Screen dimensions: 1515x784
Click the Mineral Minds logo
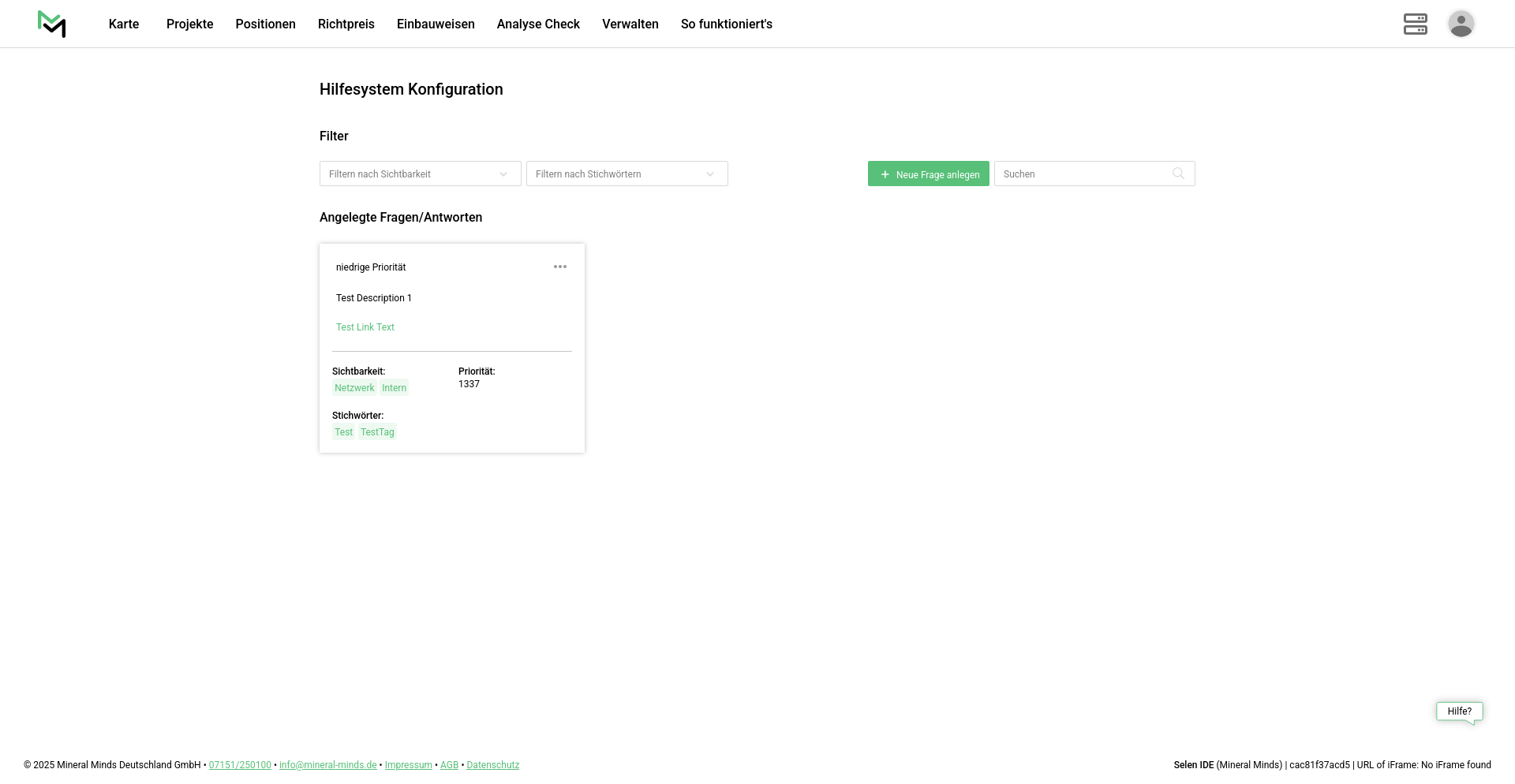click(51, 24)
